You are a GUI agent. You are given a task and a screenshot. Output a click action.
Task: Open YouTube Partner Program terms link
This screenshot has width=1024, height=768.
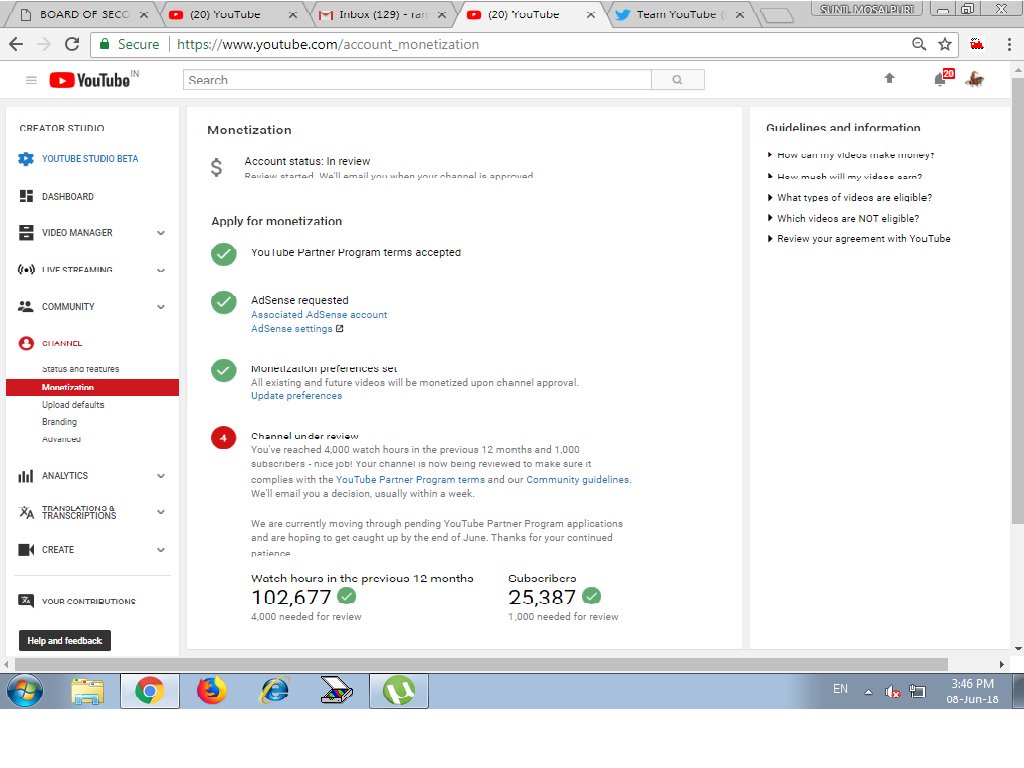pyautogui.click(x=410, y=479)
